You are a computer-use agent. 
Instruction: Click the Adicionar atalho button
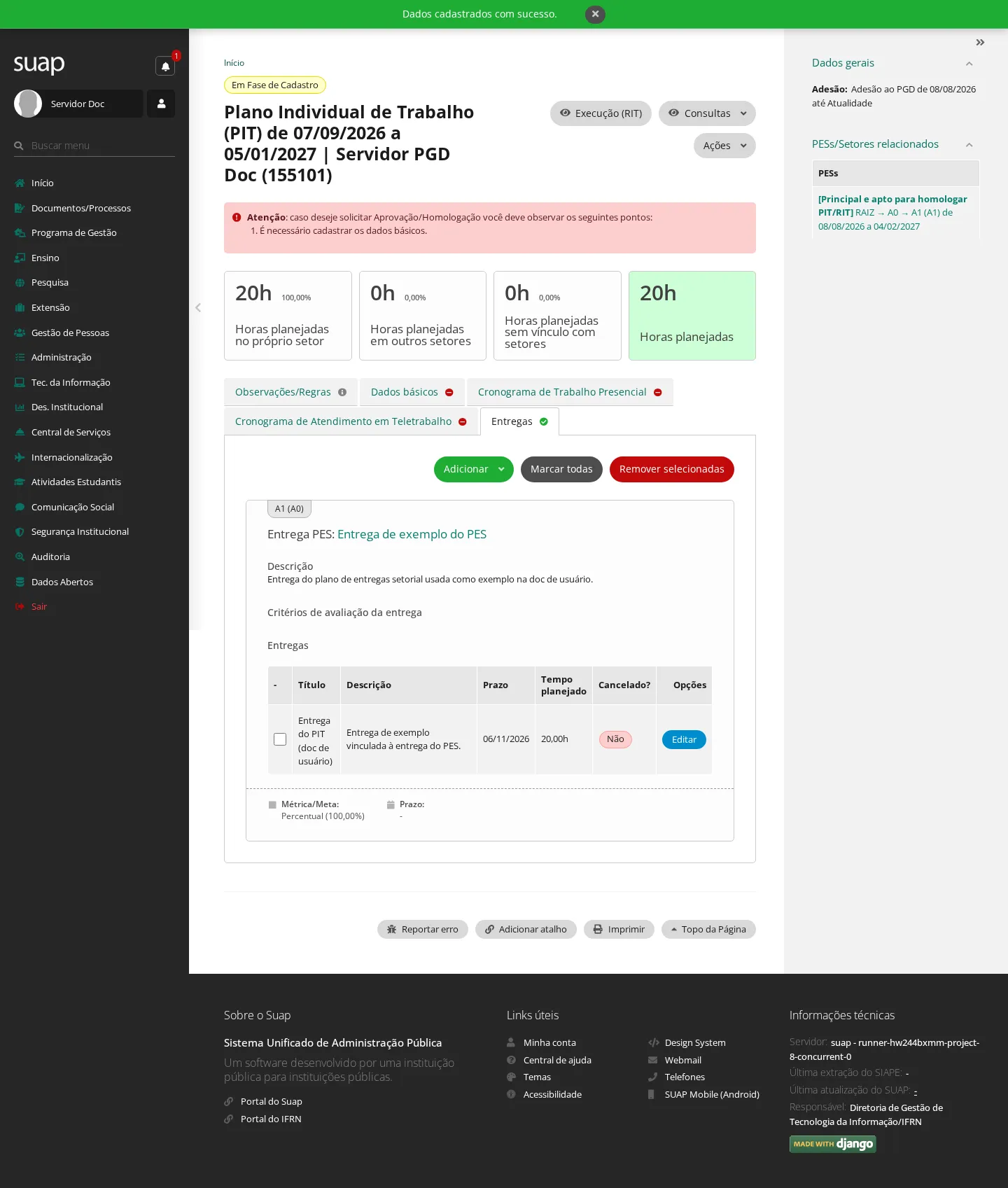point(526,929)
